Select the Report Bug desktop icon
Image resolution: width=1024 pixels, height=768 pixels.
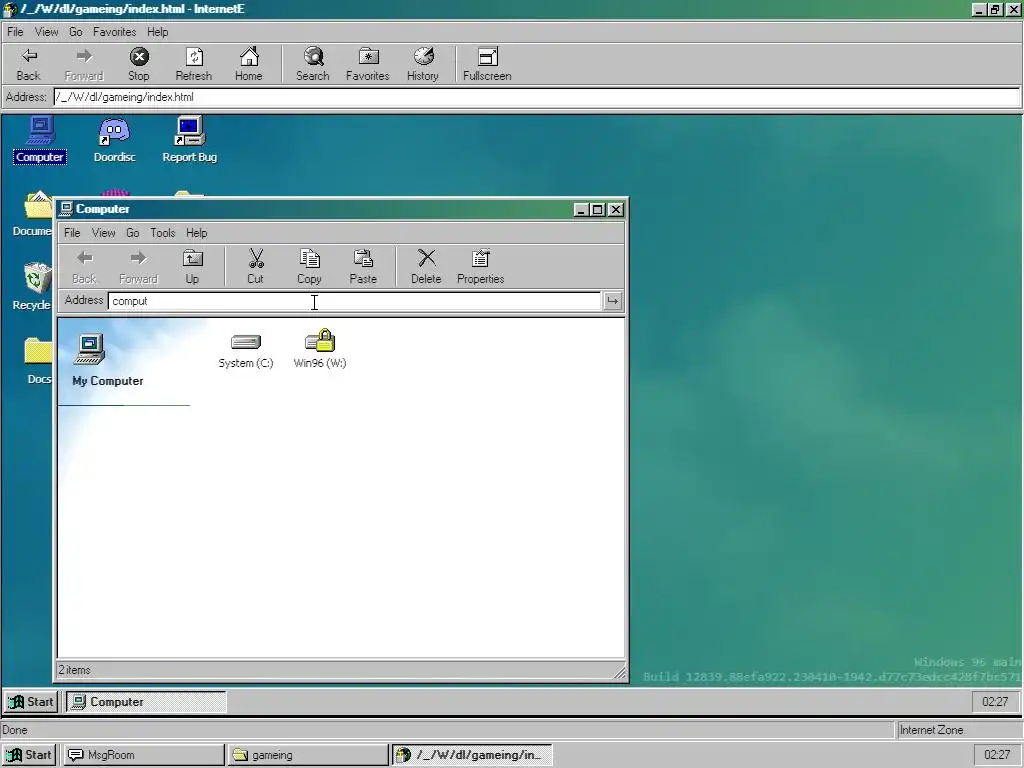[x=189, y=140]
